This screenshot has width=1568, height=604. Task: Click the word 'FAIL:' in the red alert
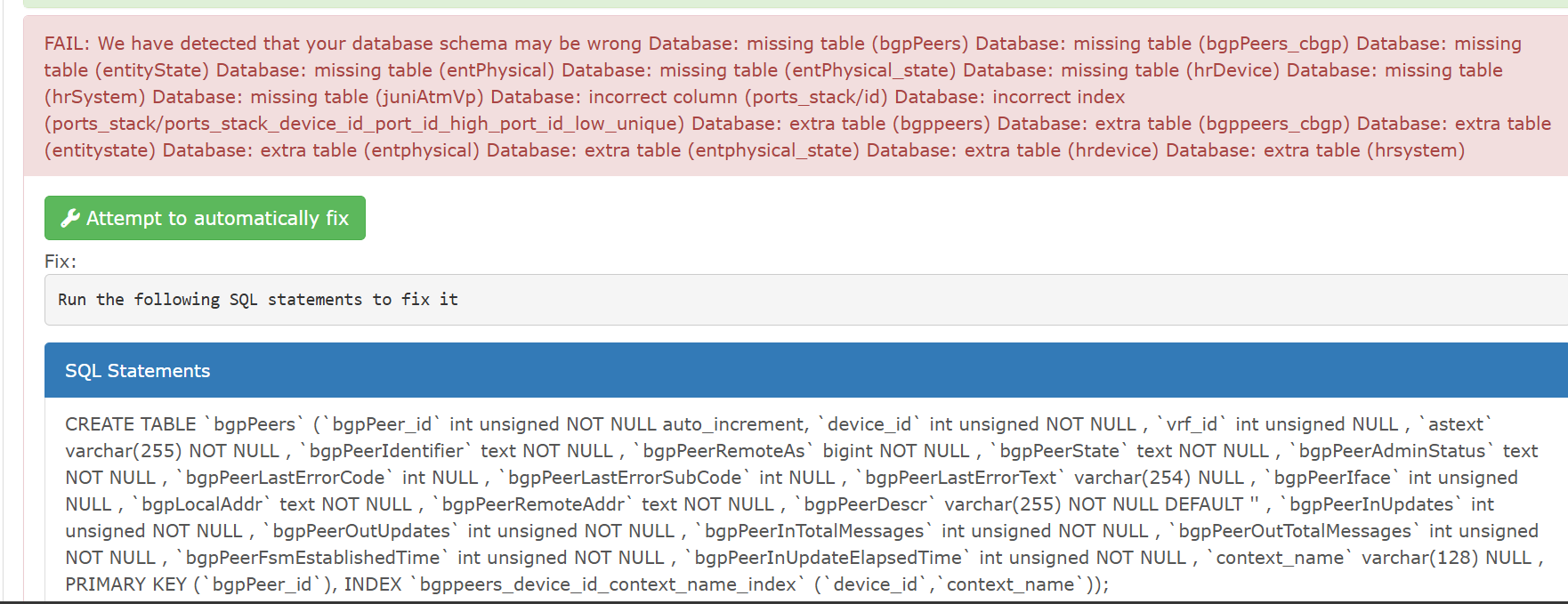point(68,44)
